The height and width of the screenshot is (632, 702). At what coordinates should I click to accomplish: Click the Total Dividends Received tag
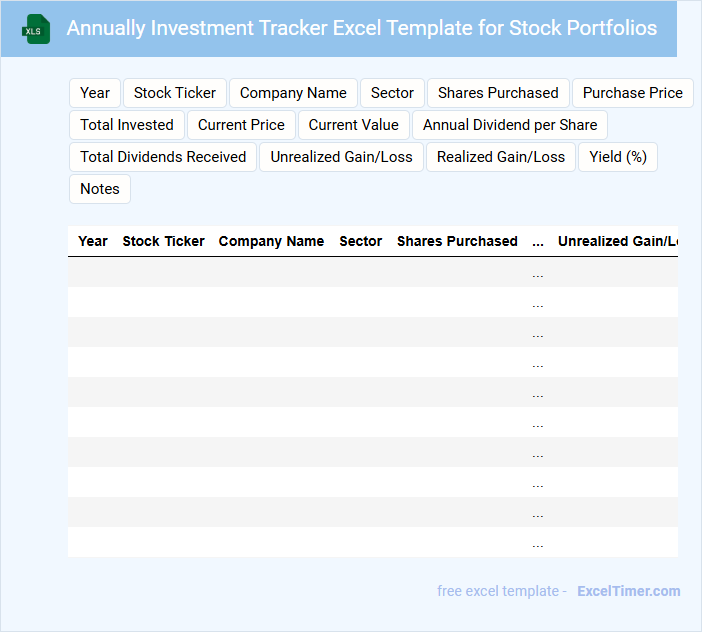(x=163, y=157)
